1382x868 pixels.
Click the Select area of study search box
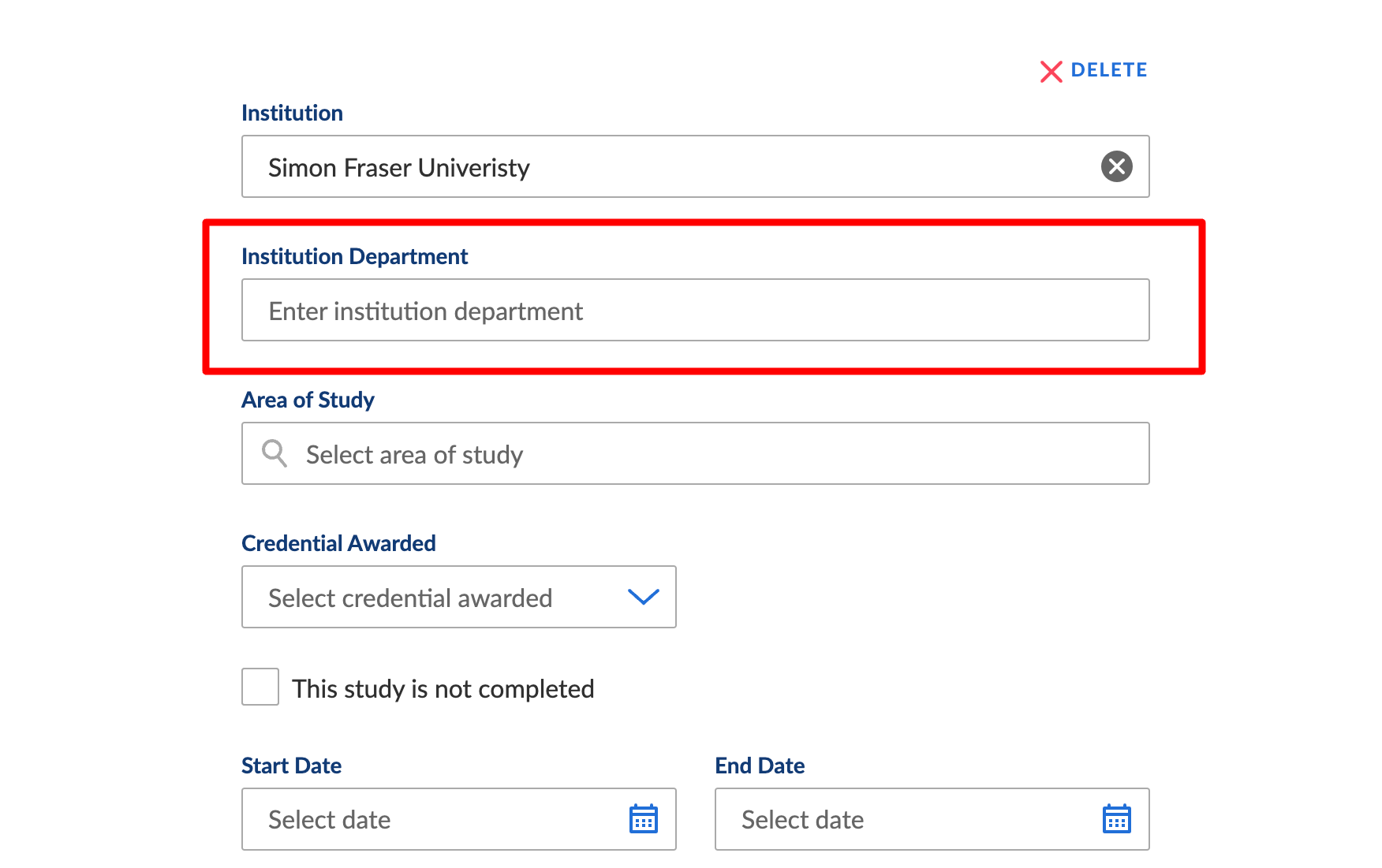coord(710,454)
